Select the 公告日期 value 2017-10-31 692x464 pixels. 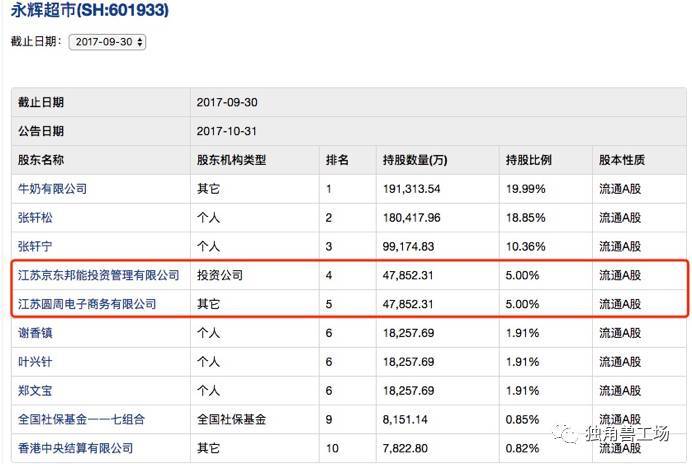point(226,131)
